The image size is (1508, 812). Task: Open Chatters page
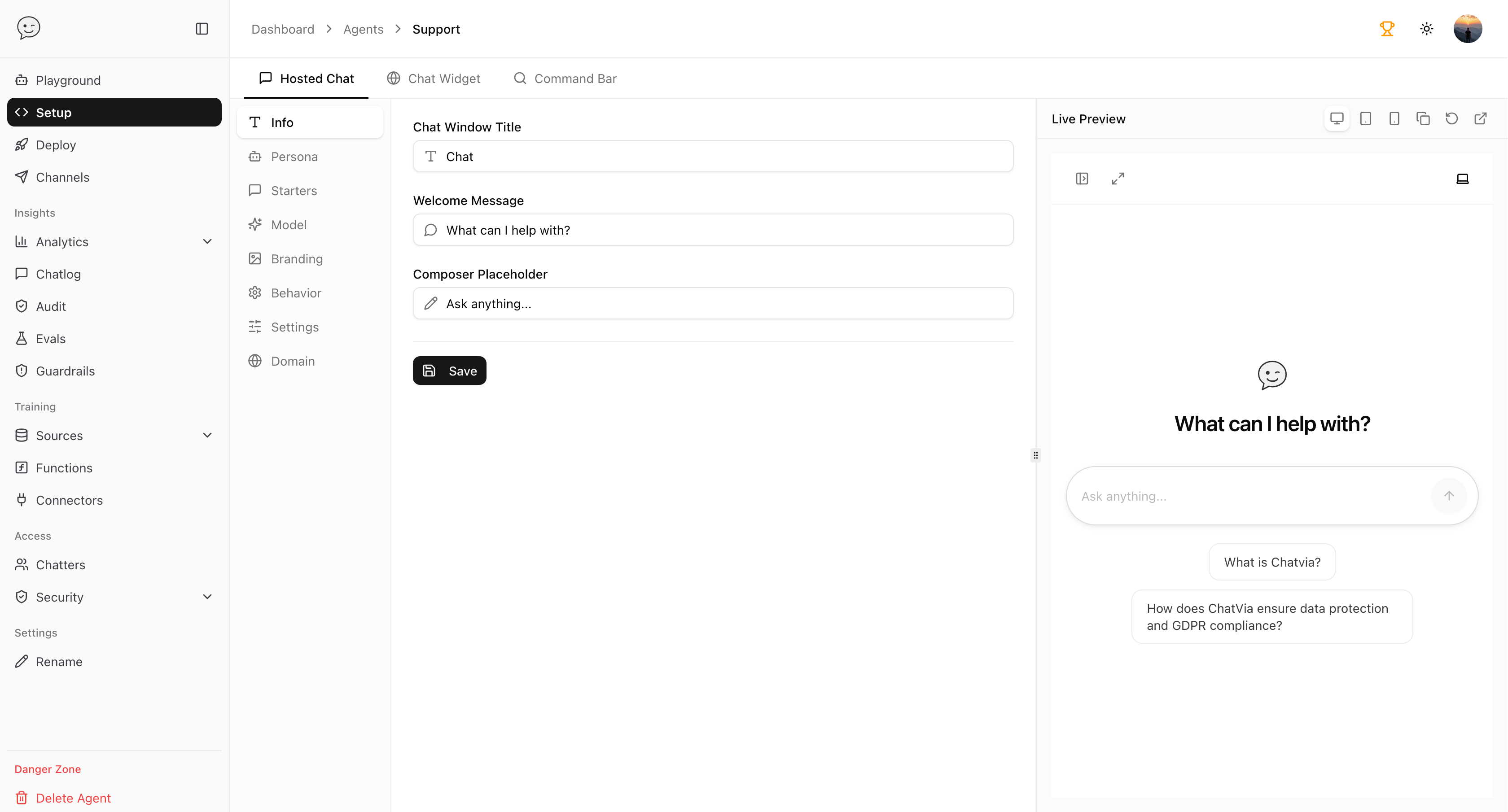click(114, 564)
